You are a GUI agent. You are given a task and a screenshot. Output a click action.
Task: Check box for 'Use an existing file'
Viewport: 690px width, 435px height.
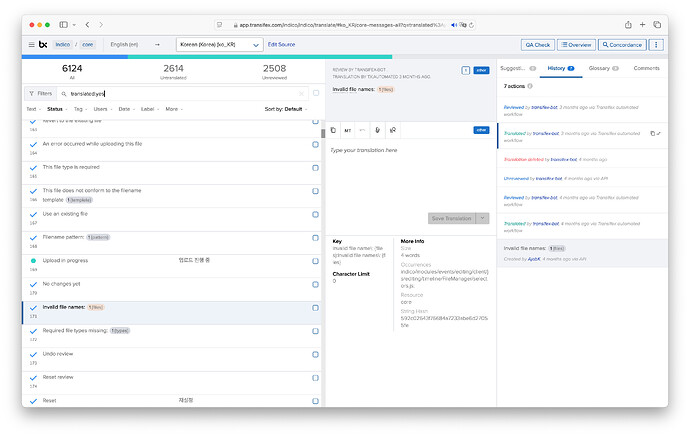click(x=316, y=214)
